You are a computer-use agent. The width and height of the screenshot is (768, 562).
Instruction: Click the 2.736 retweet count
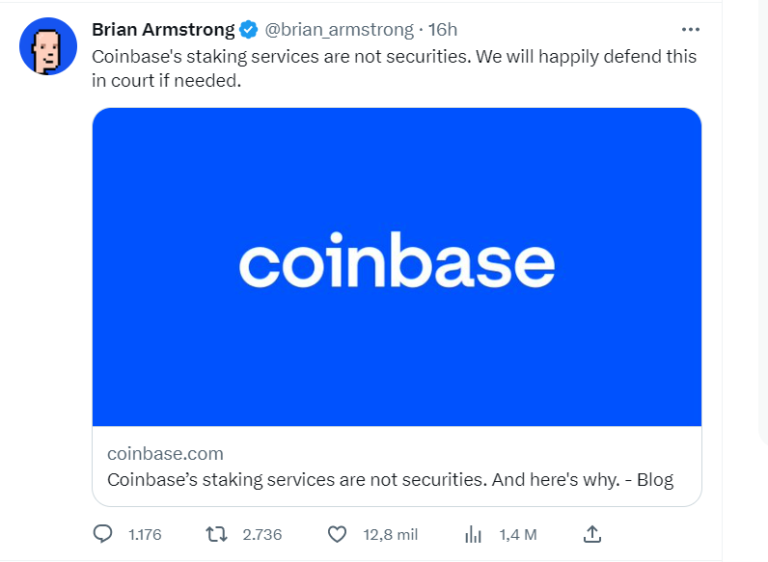(x=262, y=535)
